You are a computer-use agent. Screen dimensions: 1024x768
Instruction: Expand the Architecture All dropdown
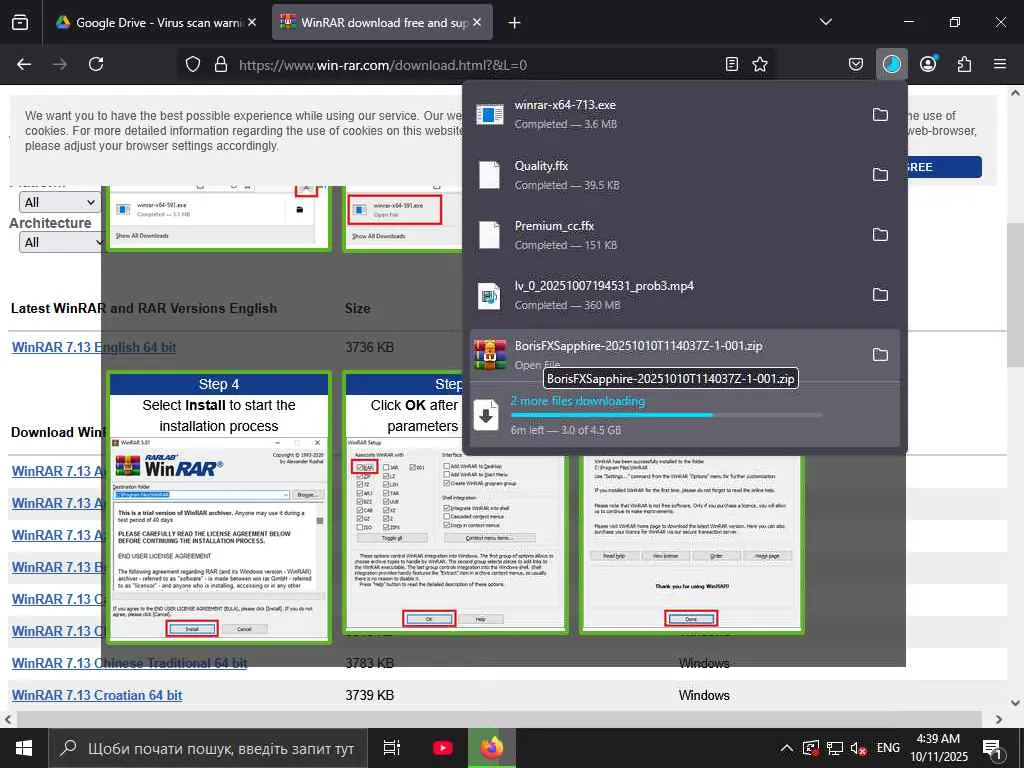click(x=61, y=242)
